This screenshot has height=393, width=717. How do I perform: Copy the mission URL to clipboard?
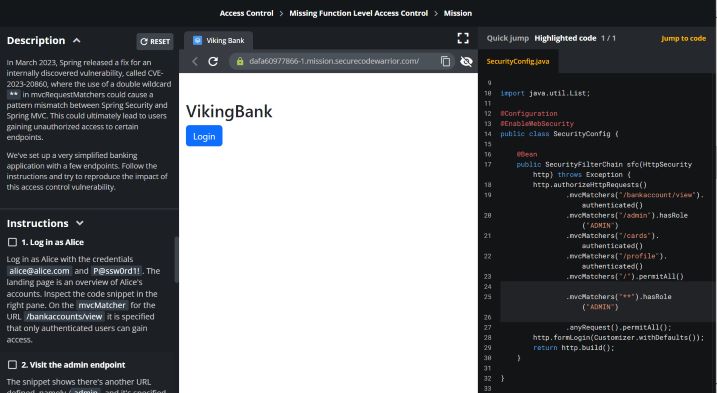445,61
